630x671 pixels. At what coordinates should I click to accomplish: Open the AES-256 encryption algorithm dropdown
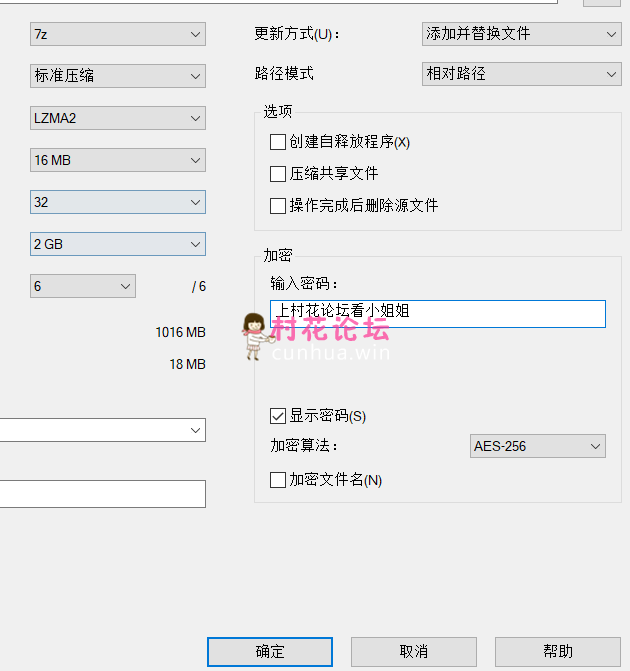(x=537, y=446)
